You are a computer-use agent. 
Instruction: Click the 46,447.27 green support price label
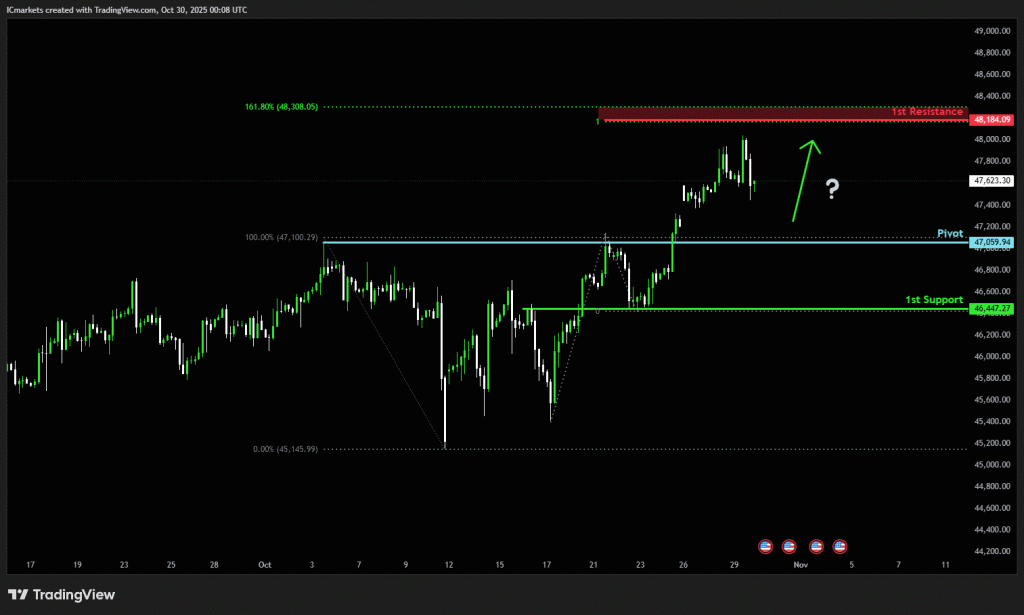[x=991, y=309]
